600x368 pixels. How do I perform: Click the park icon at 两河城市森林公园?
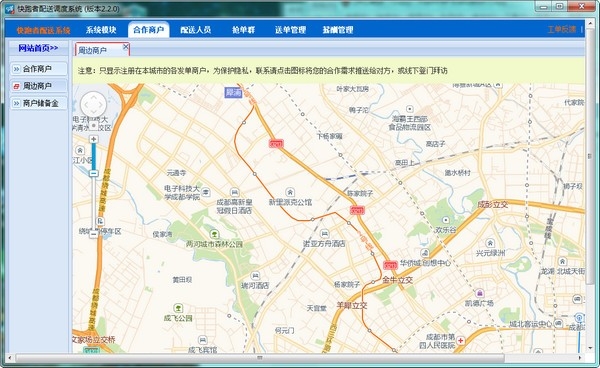215,233
